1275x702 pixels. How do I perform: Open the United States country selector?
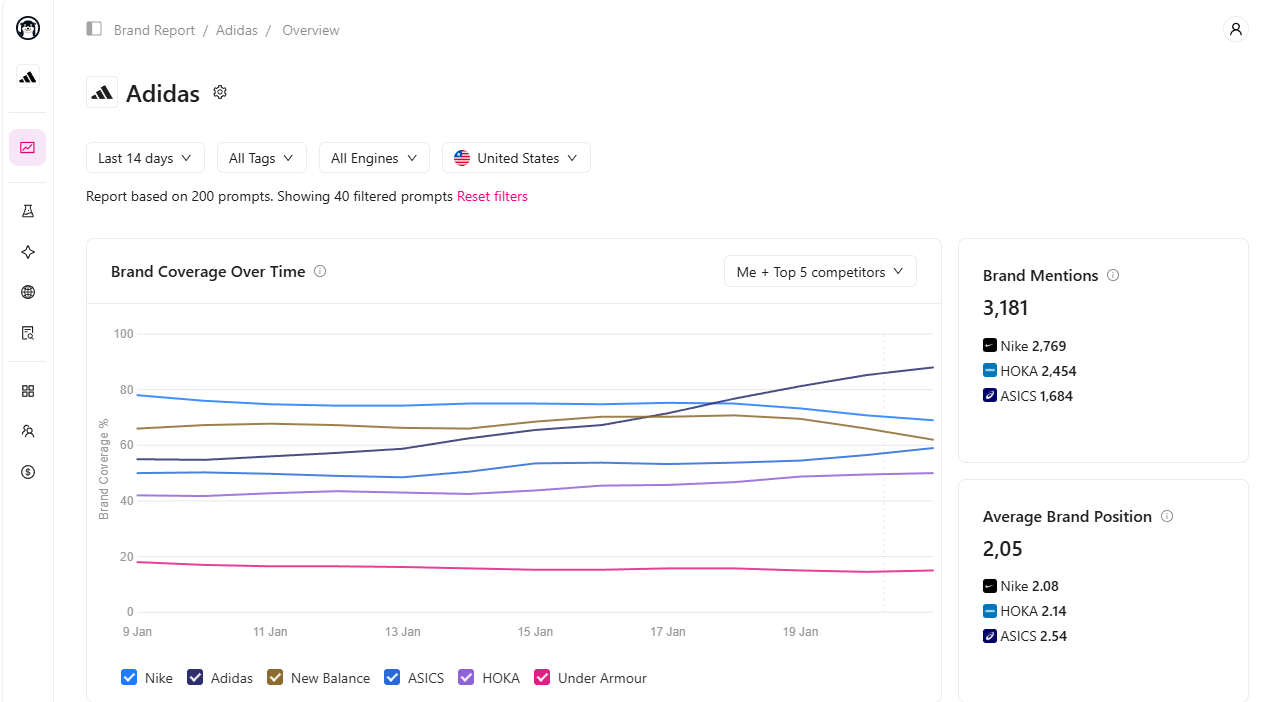(x=516, y=158)
